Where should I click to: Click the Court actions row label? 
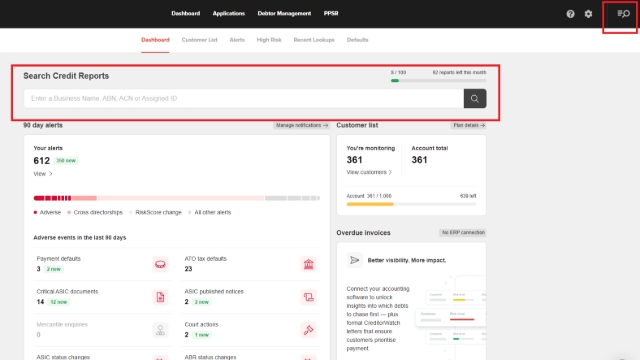click(x=201, y=324)
